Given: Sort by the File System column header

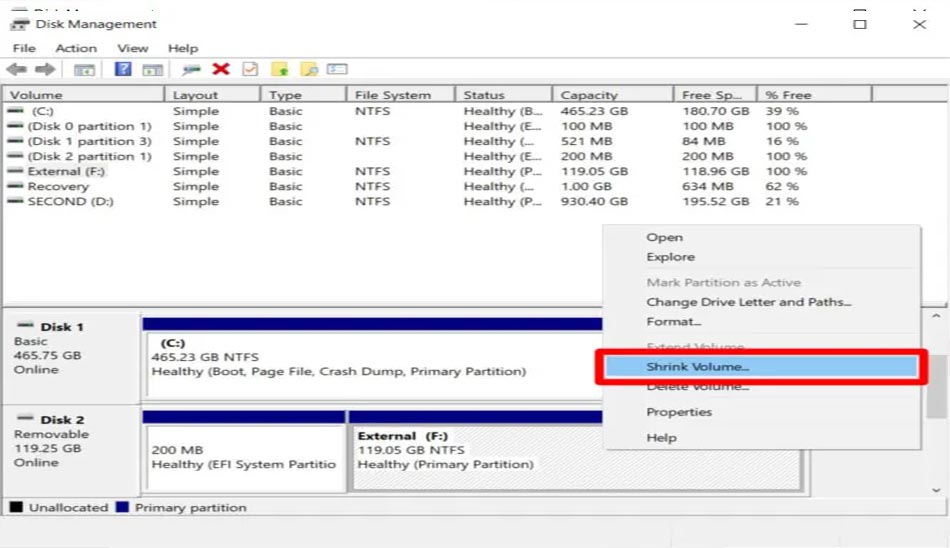Looking at the screenshot, I should coord(393,95).
